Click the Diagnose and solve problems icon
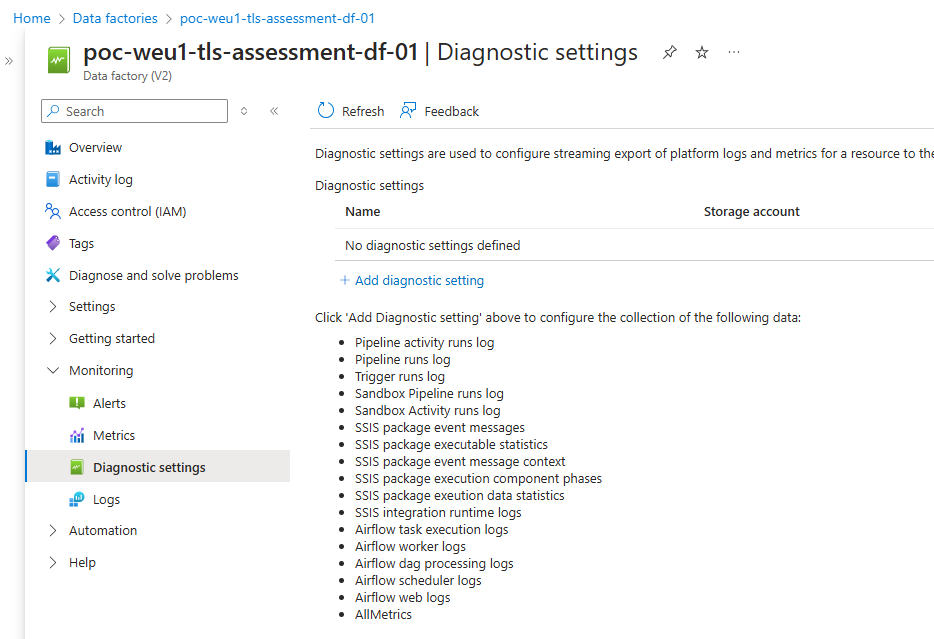 pos(53,276)
